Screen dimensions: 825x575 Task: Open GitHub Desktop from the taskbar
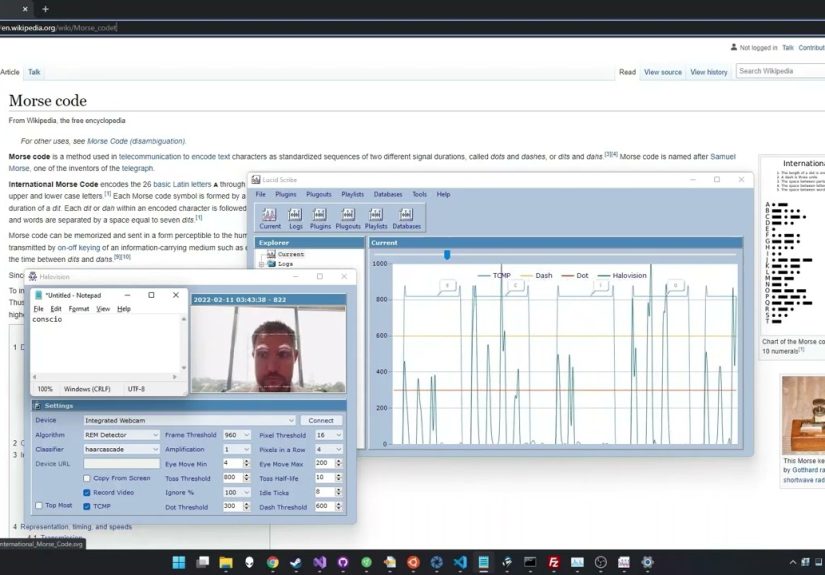tap(343, 562)
